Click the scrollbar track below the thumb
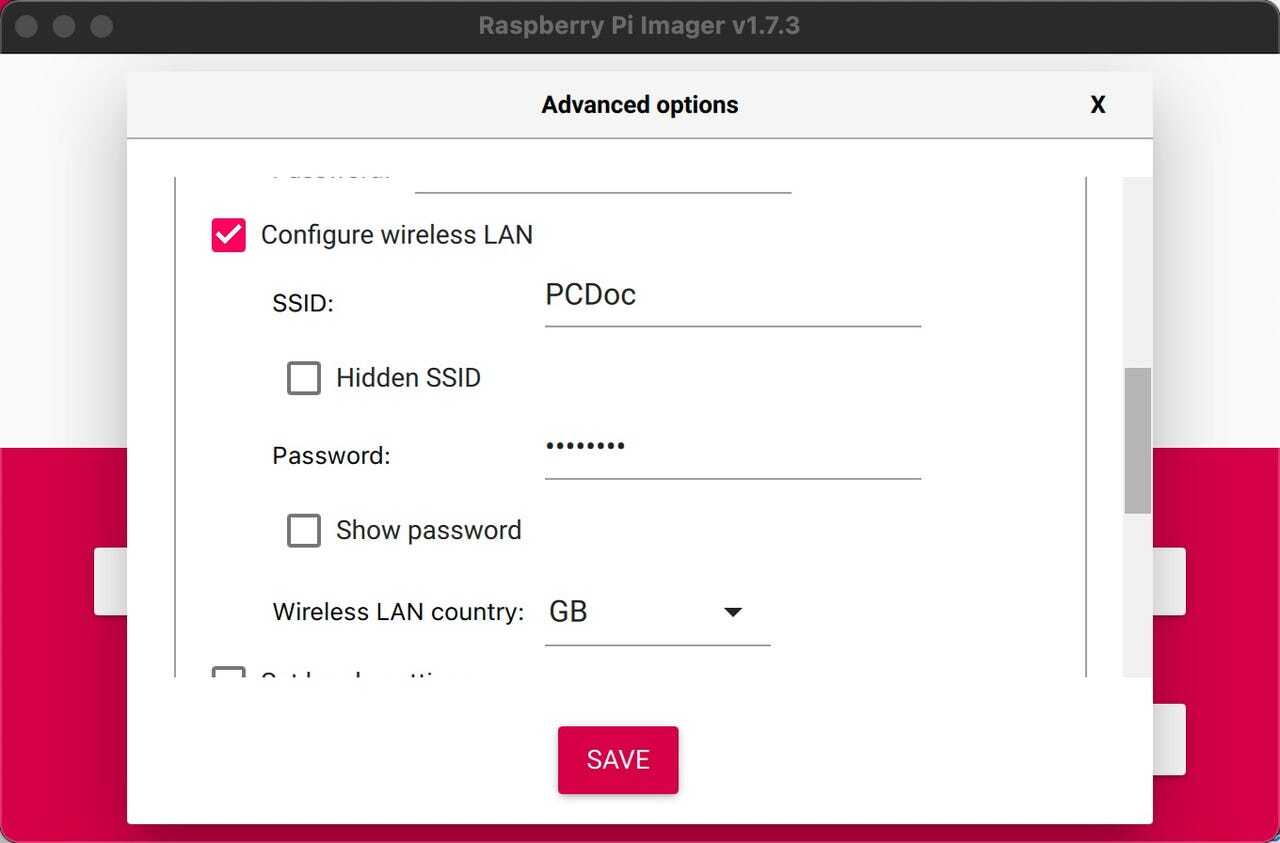 (x=1137, y=600)
